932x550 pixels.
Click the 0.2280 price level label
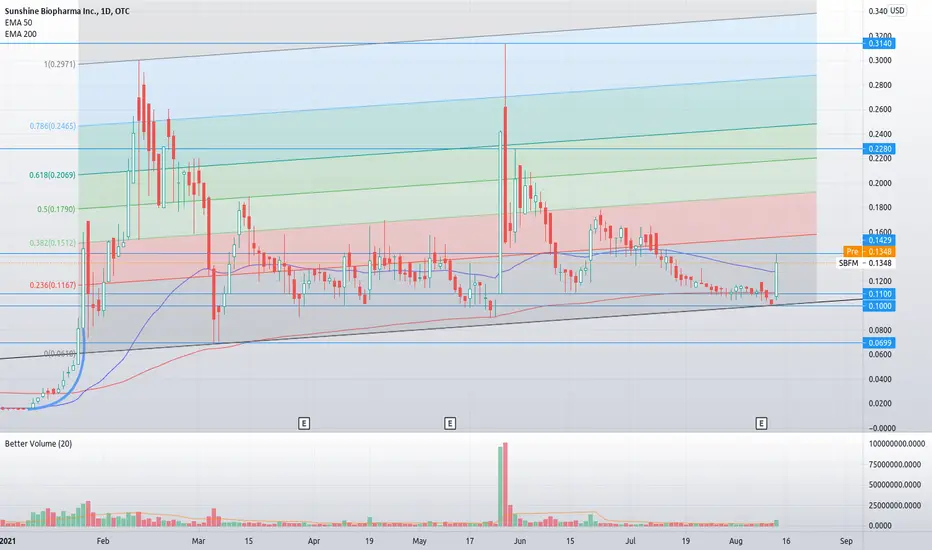tap(879, 149)
